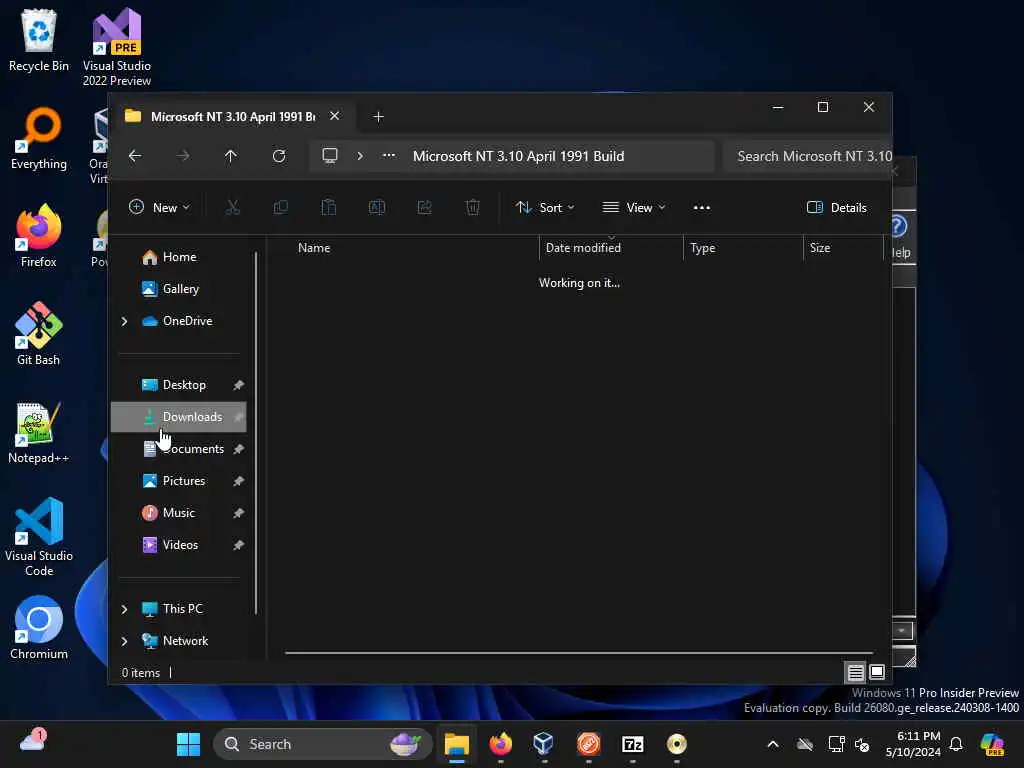The width and height of the screenshot is (1024, 768).
Task: Select This PC in navigation pane
Action: pos(182,609)
